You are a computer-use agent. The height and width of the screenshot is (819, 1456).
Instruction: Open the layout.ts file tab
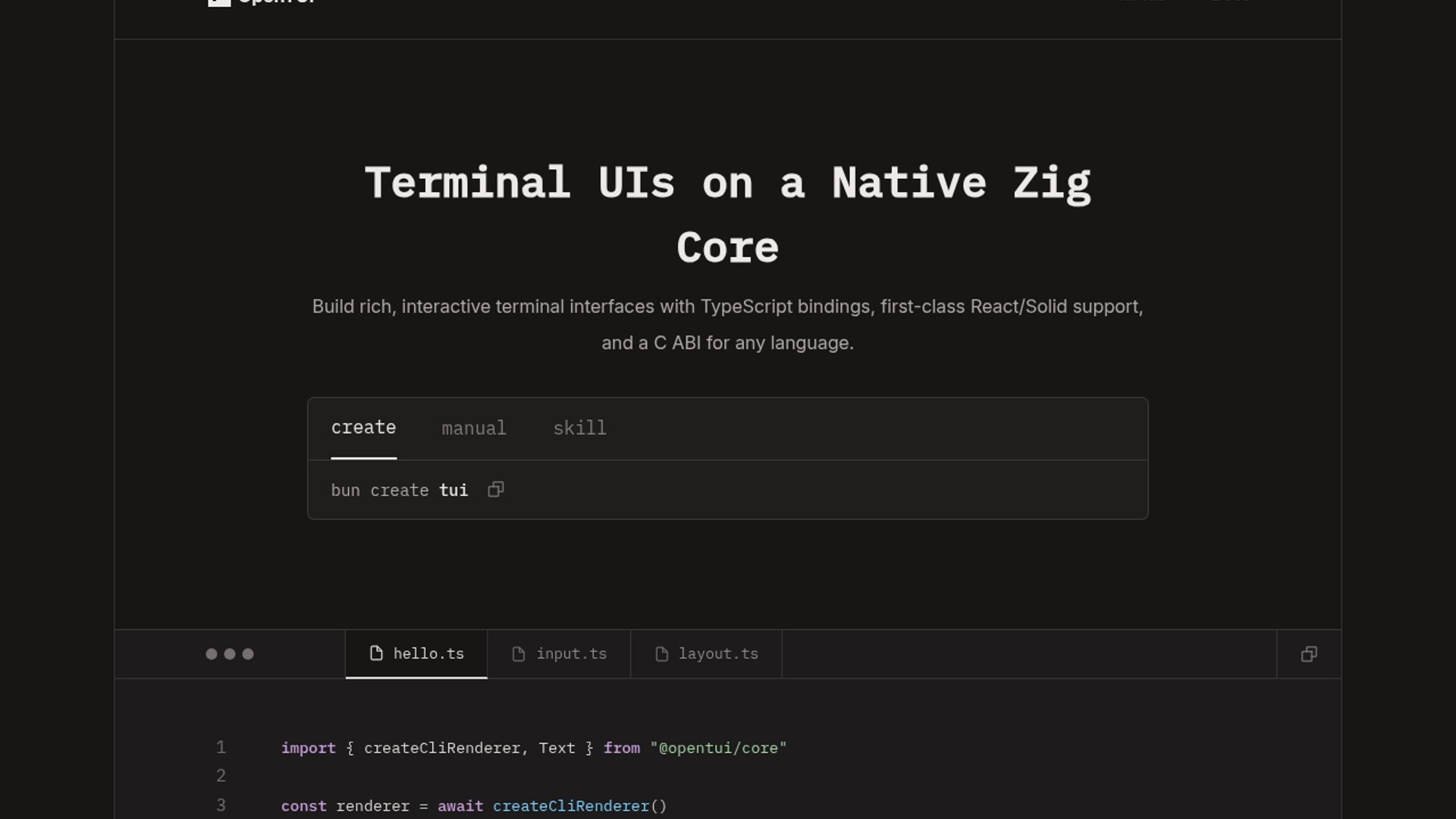[717, 654]
